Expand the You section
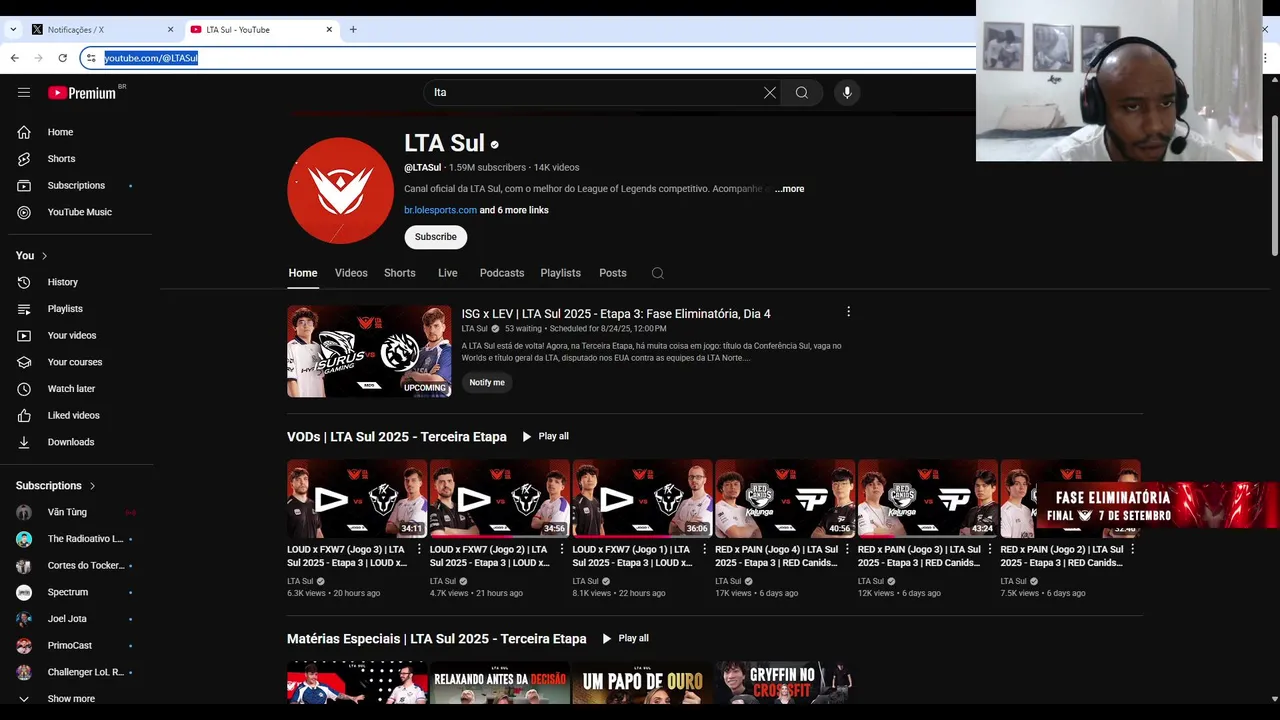The image size is (1280, 720). tap(32, 256)
